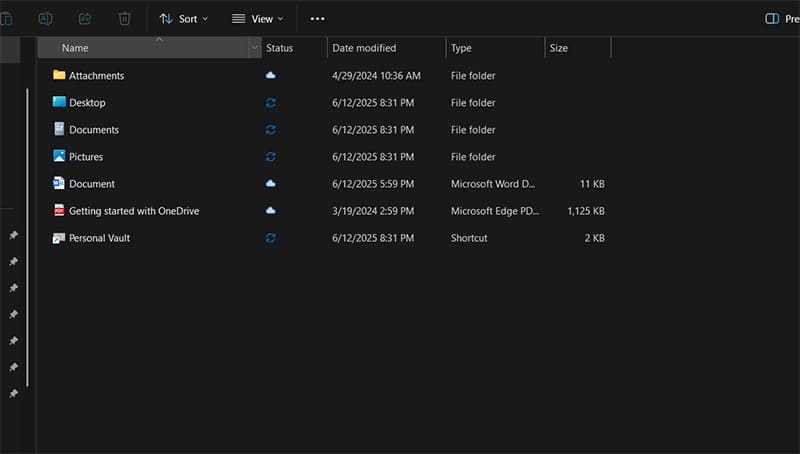Screen dimensions: 800x454
Task: Click the Attachments folder icon
Action: click(59, 75)
